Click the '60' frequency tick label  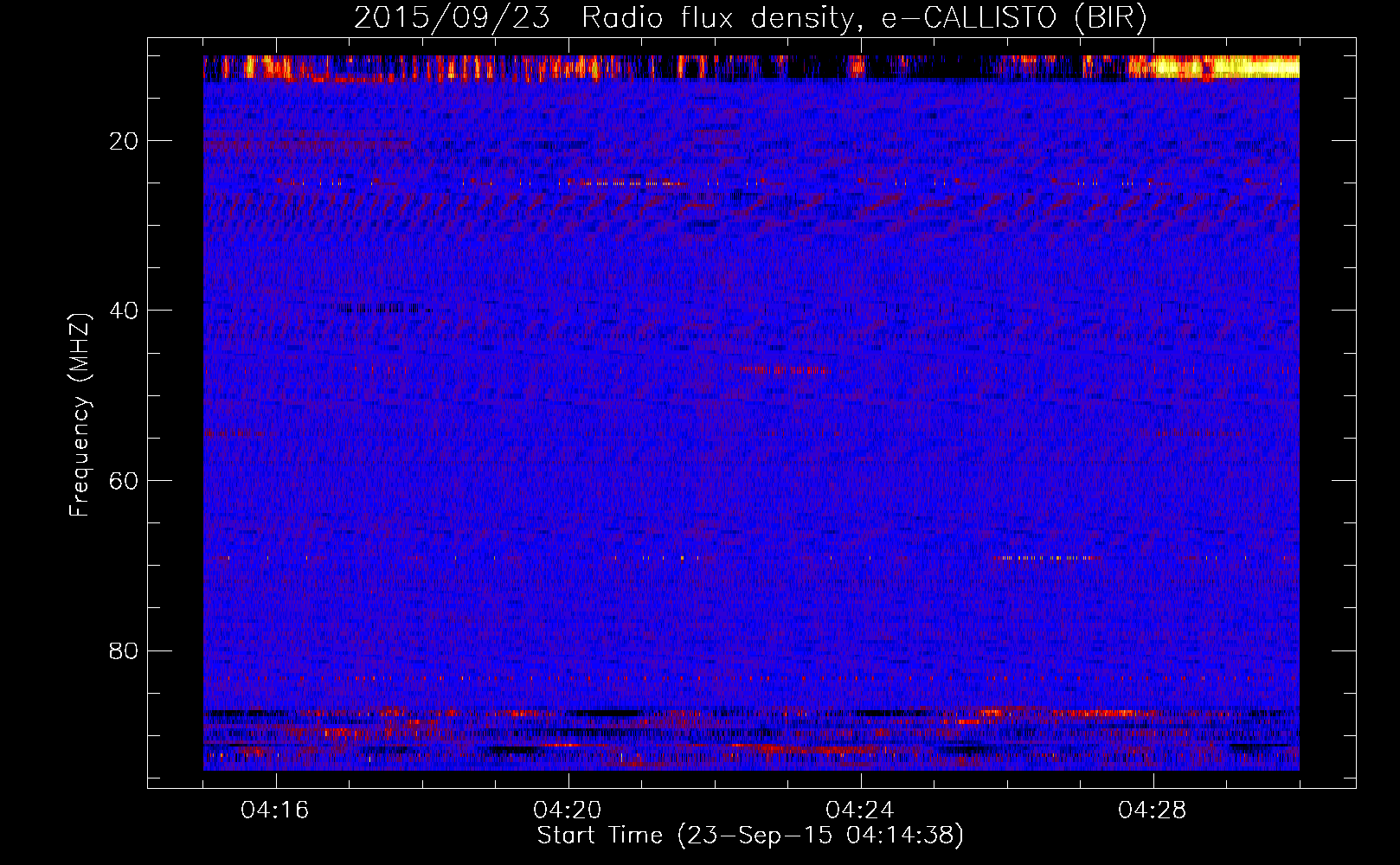(x=125, y=481)
